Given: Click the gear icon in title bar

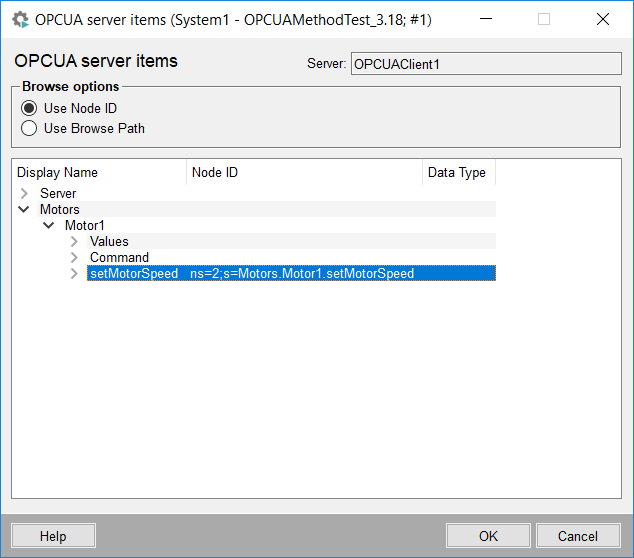Looking at the screenshot, I should pyautogui.click(x=19, y=19).
